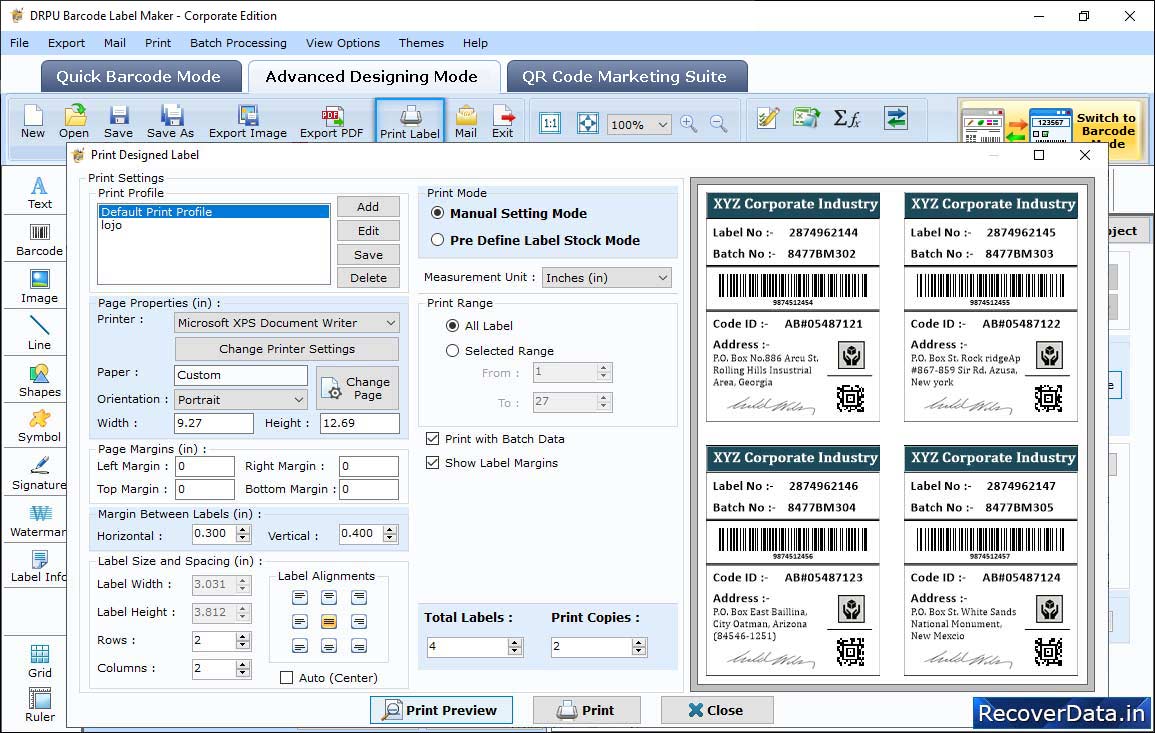Click the Exit toolbar icon

click(x=503, y=122)
